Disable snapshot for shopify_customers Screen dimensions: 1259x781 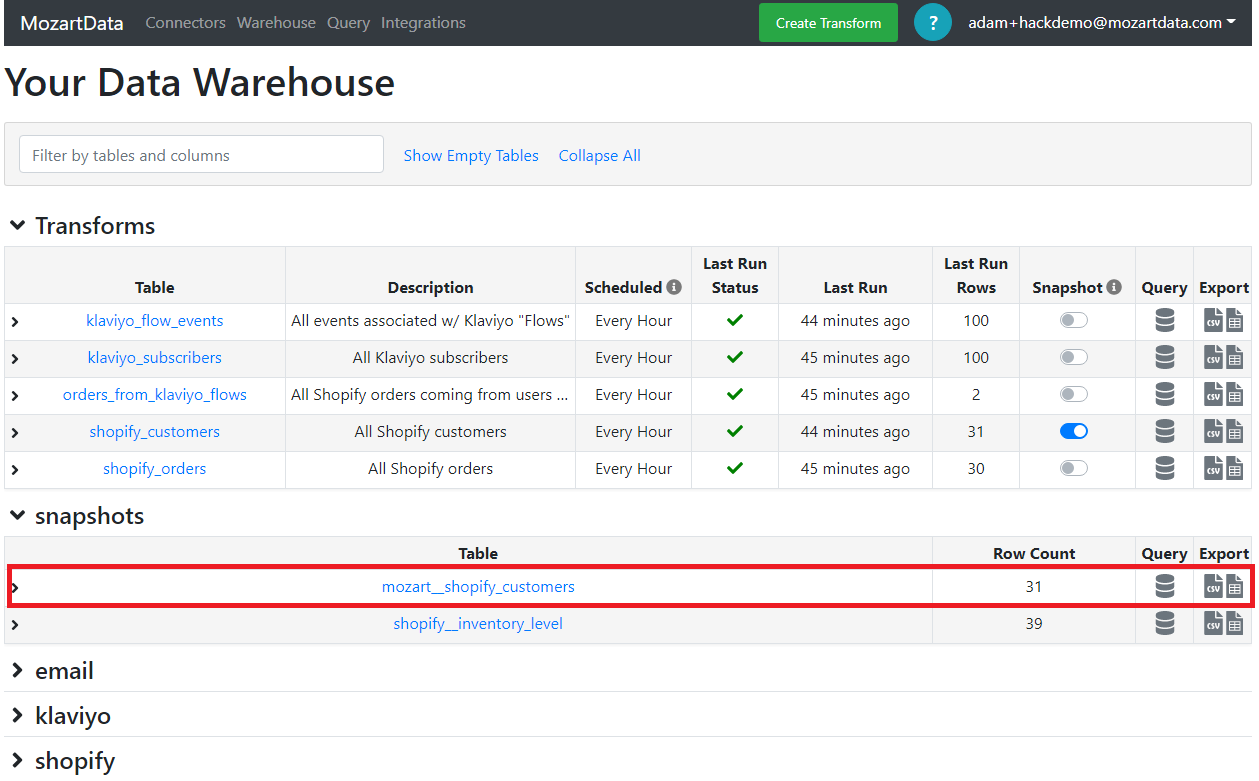point(1074,432)
